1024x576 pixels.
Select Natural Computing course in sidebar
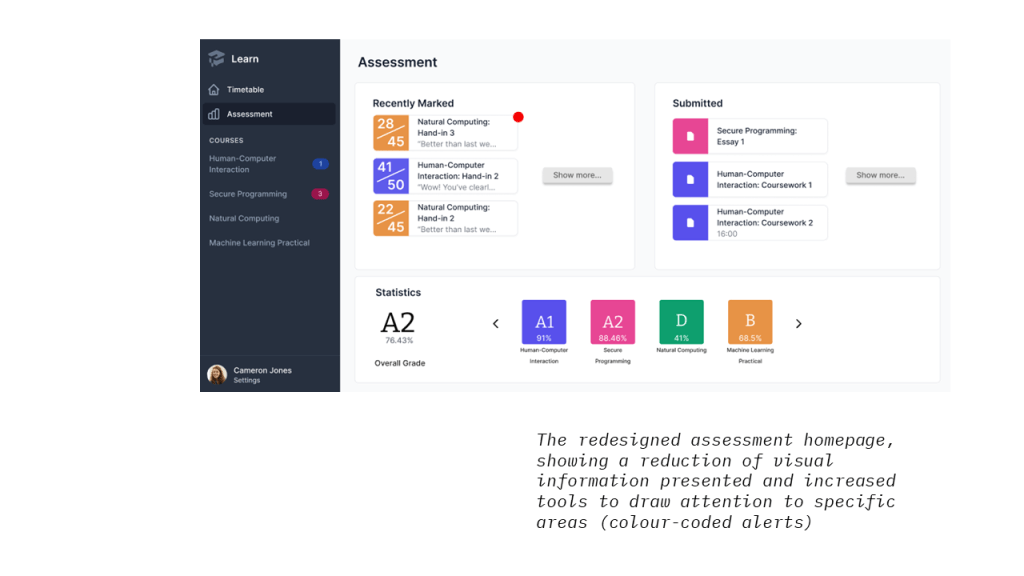coord(244,218)
